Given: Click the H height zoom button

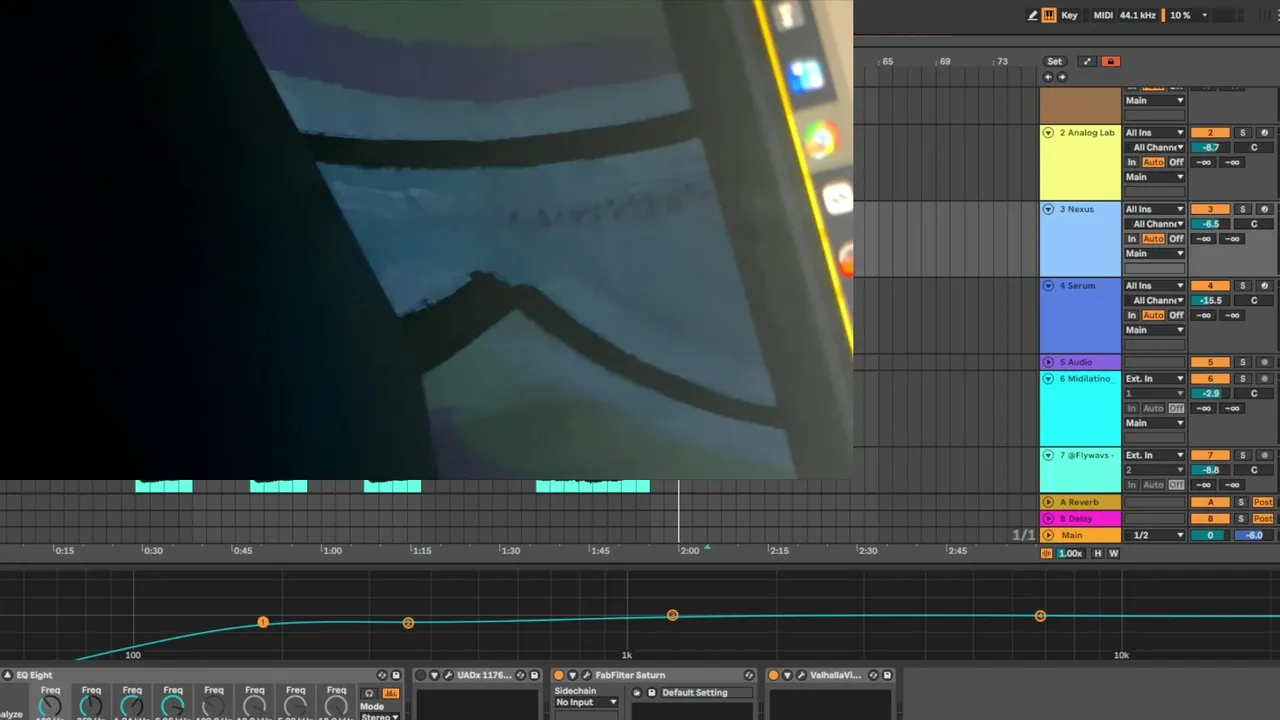Looking at the screenshot, I should (1097, 553).
